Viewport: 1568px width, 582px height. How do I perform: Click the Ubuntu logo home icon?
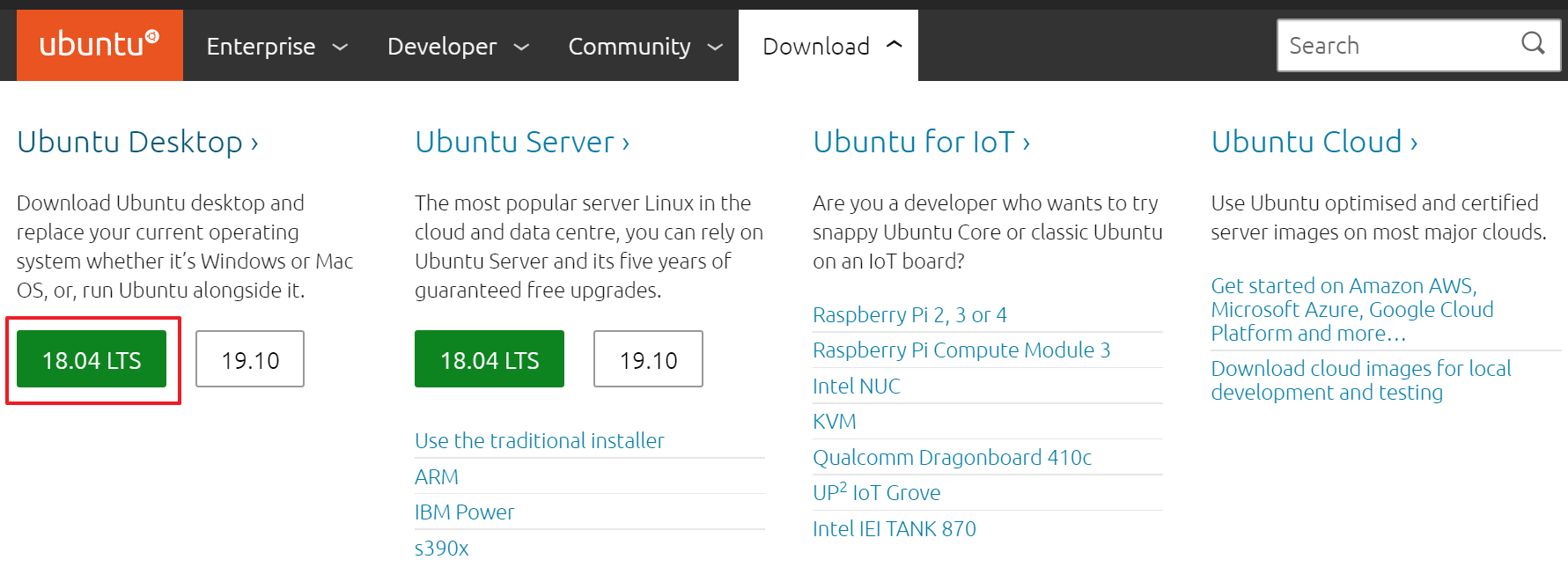tap(99, 45)
